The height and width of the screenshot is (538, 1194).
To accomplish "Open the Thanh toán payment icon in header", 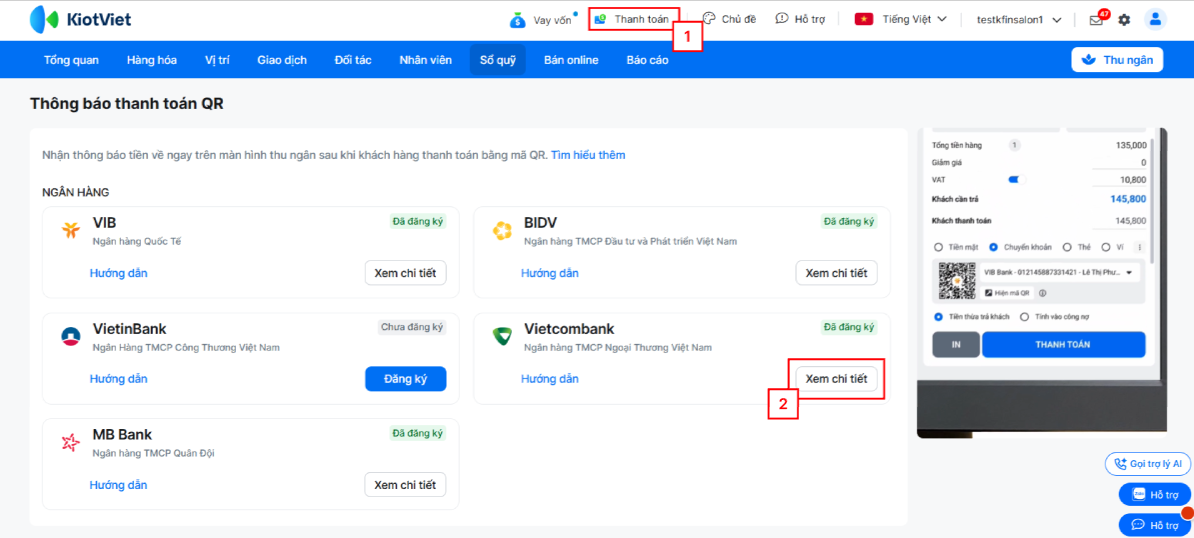I will pos(600,18).
